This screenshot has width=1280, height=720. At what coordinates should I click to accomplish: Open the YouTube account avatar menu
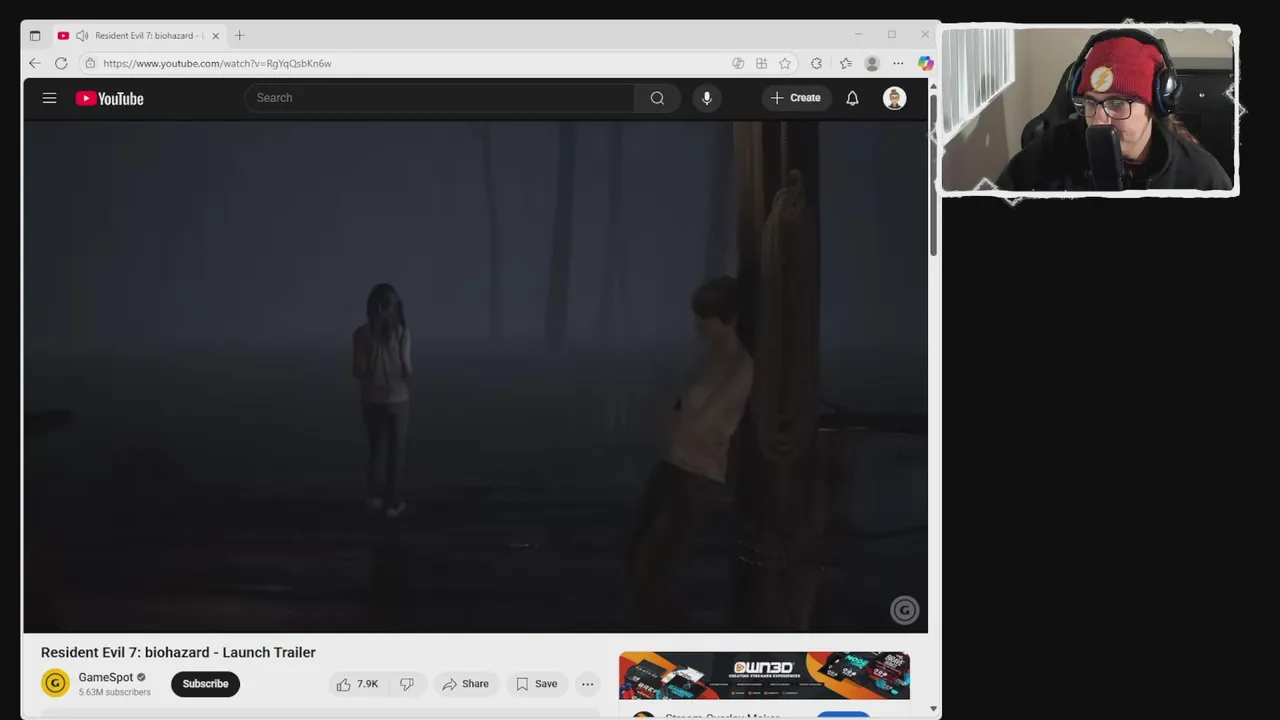[894, 98]
